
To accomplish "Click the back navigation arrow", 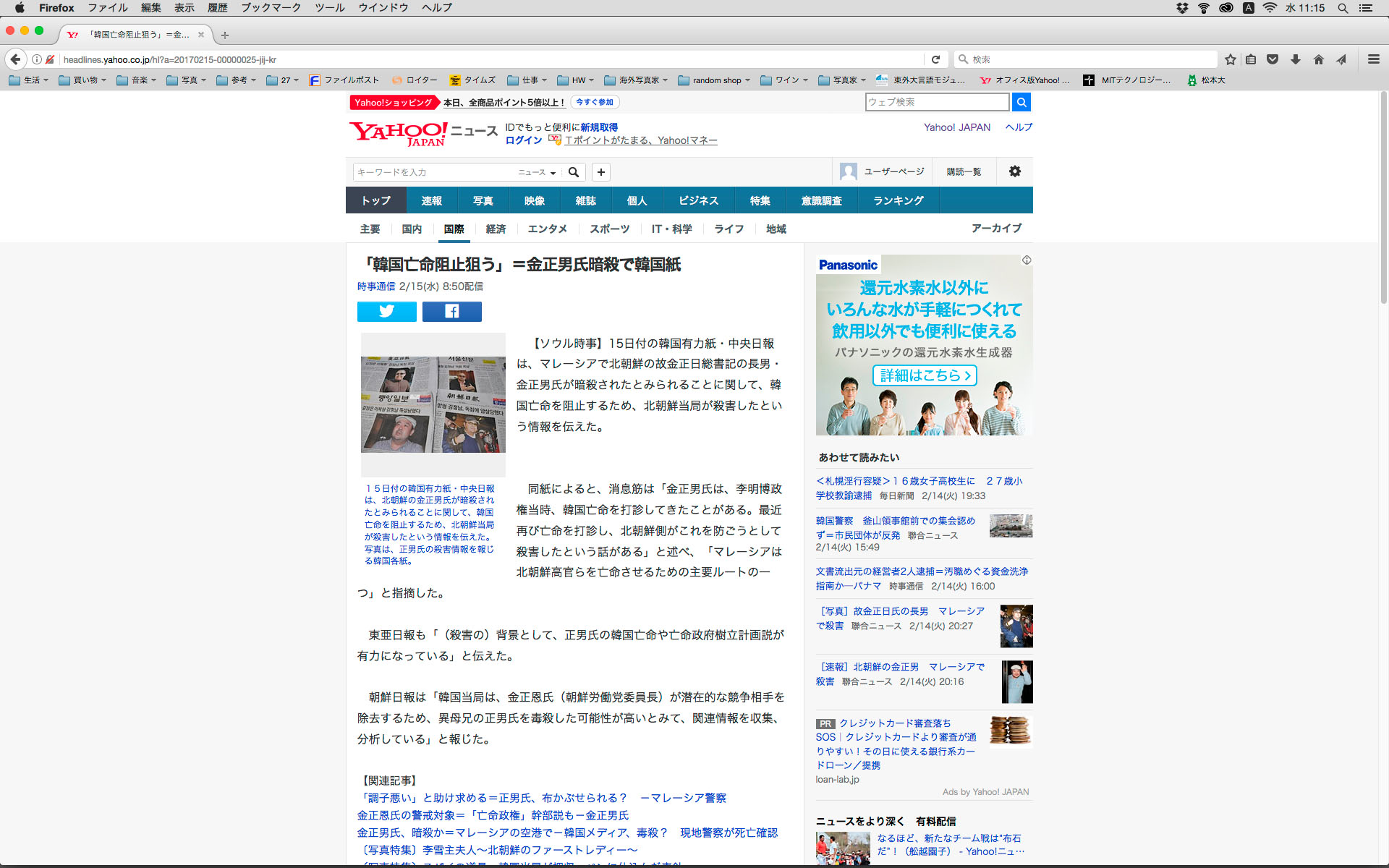I will coord(15,59).
